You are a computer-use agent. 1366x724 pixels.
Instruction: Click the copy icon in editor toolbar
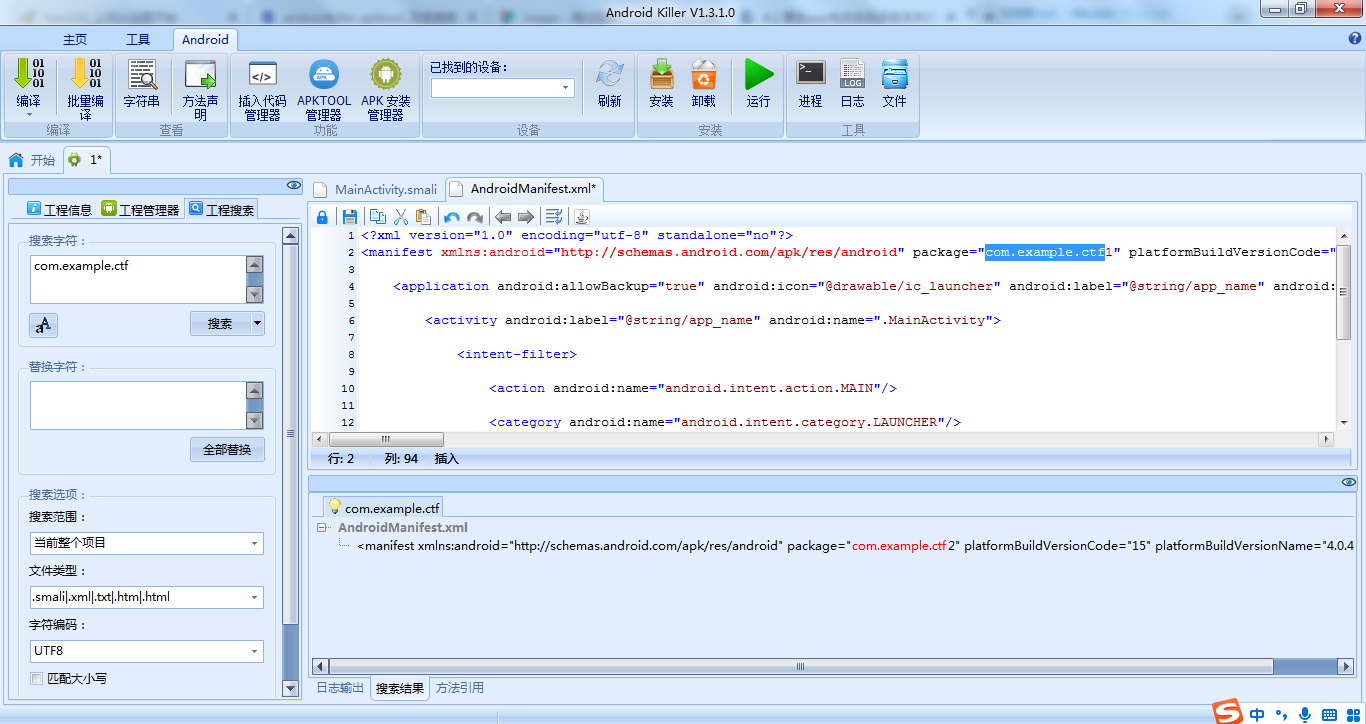[378, 217]
